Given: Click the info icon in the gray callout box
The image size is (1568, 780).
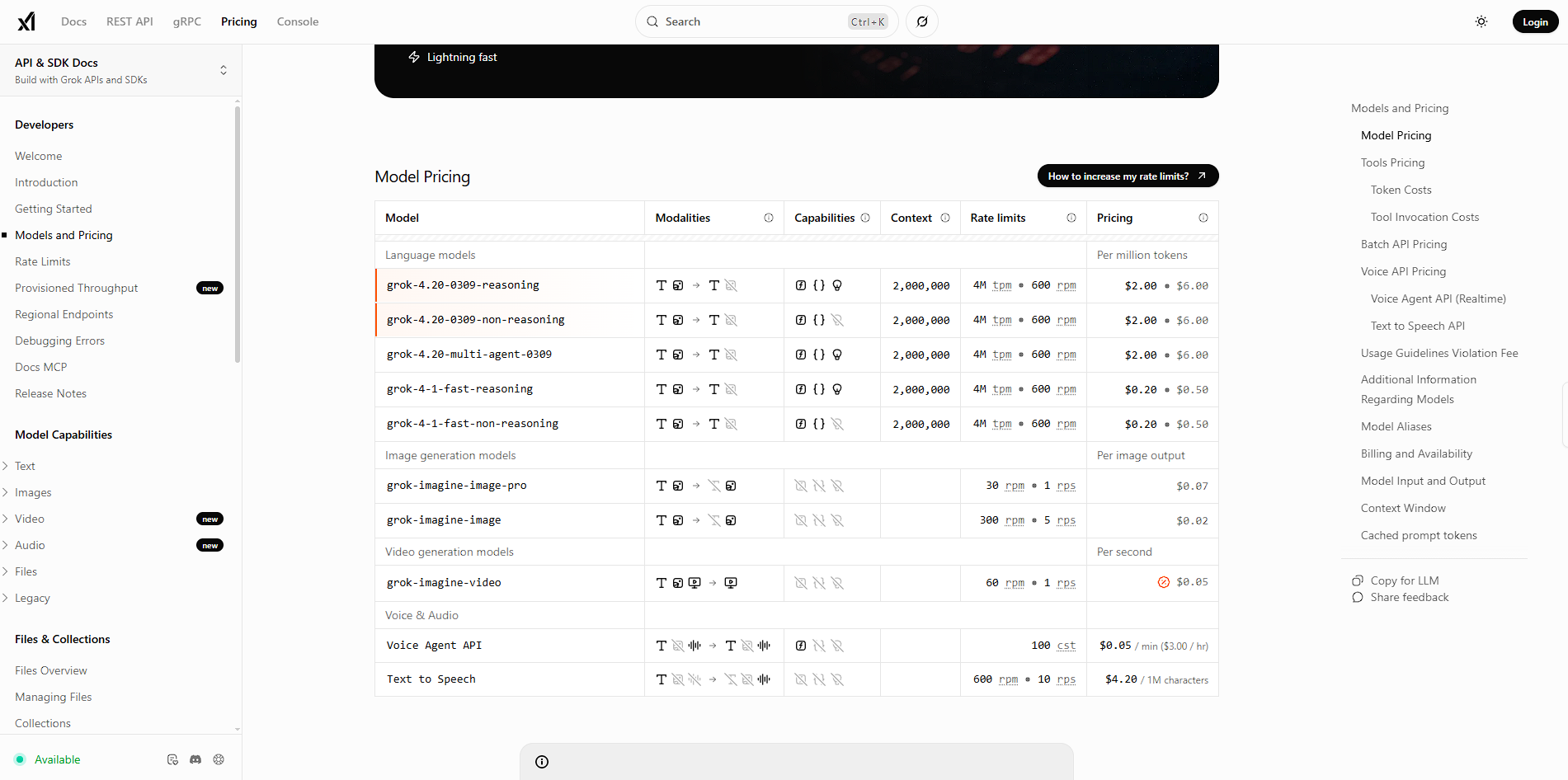Looking at the screenshot, I should pyautogui.click(x=542, y=762).
